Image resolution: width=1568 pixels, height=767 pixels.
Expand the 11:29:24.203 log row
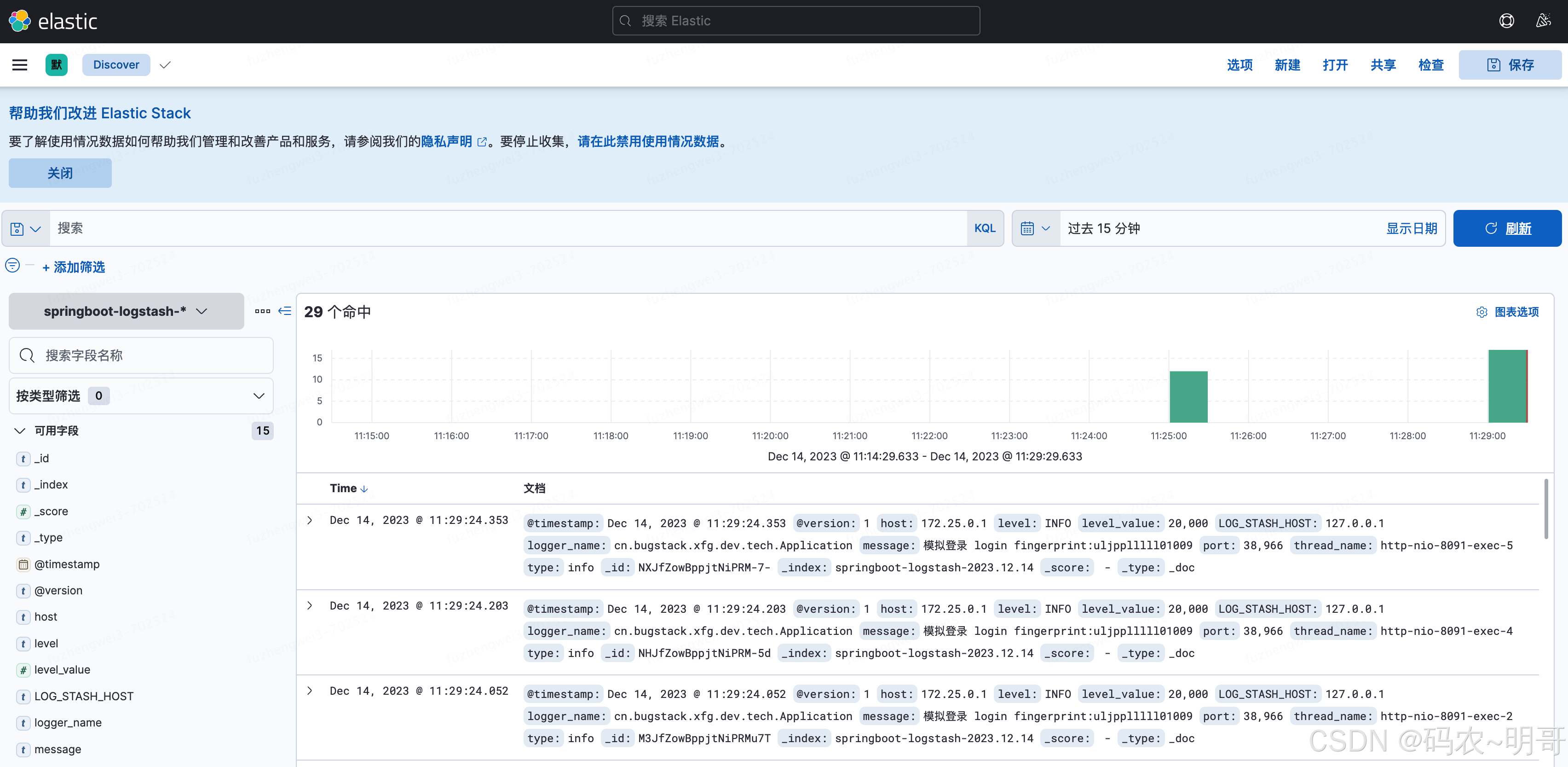pyautogui.click(x=309, y=605)
